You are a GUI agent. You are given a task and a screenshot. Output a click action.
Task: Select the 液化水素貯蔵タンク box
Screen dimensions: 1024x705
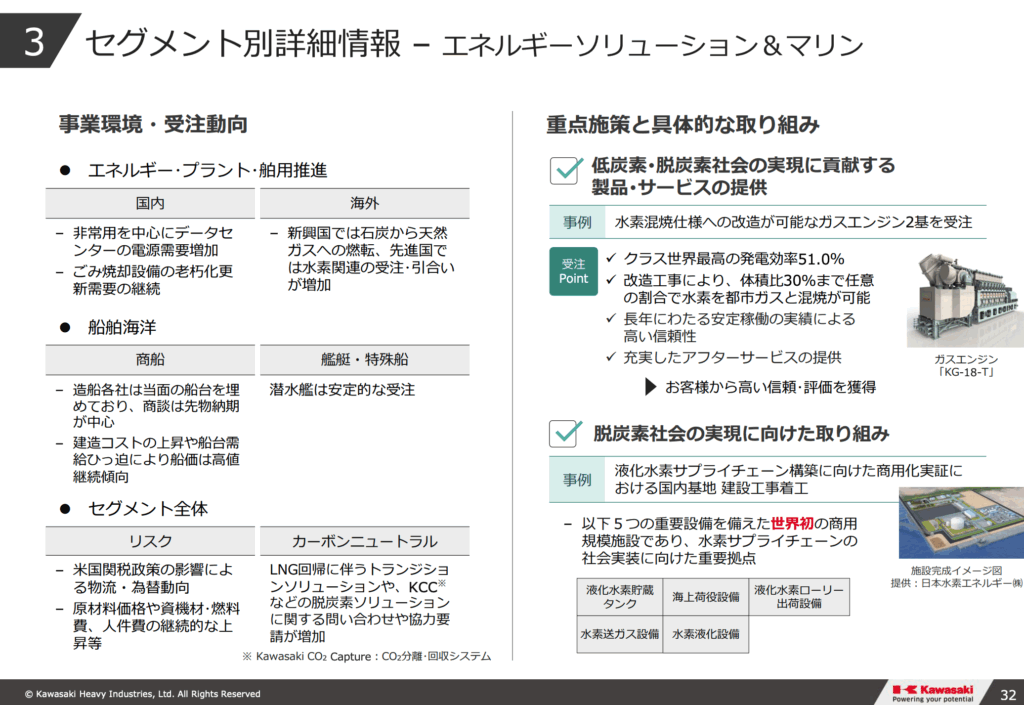tap(619, 597)
